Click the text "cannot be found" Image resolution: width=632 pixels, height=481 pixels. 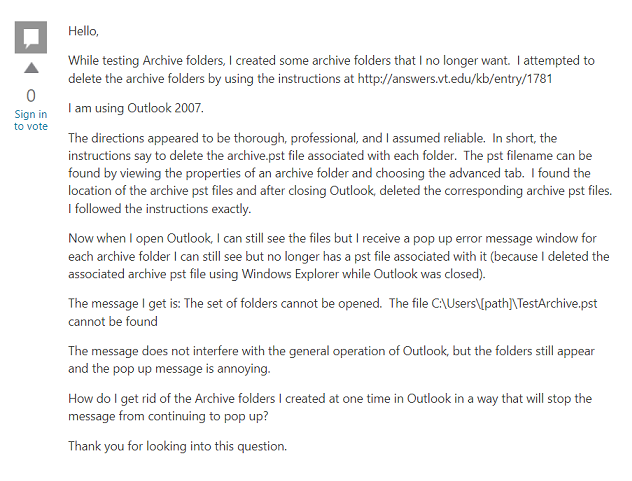pyautogui.click(x=113, y=321)
